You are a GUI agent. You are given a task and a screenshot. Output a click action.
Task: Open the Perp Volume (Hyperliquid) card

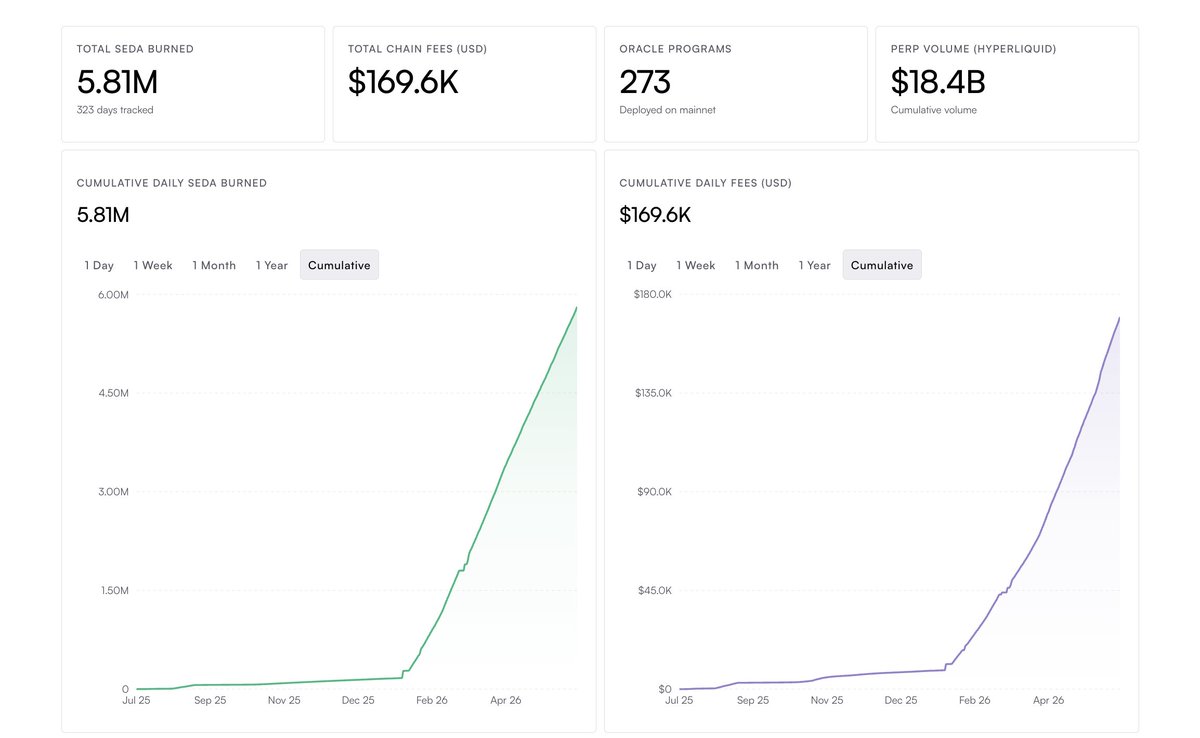(1007, 84)
